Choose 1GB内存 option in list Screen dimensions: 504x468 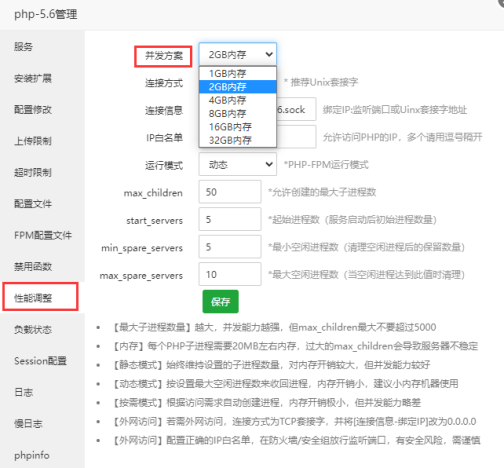(x=238, y=73)
